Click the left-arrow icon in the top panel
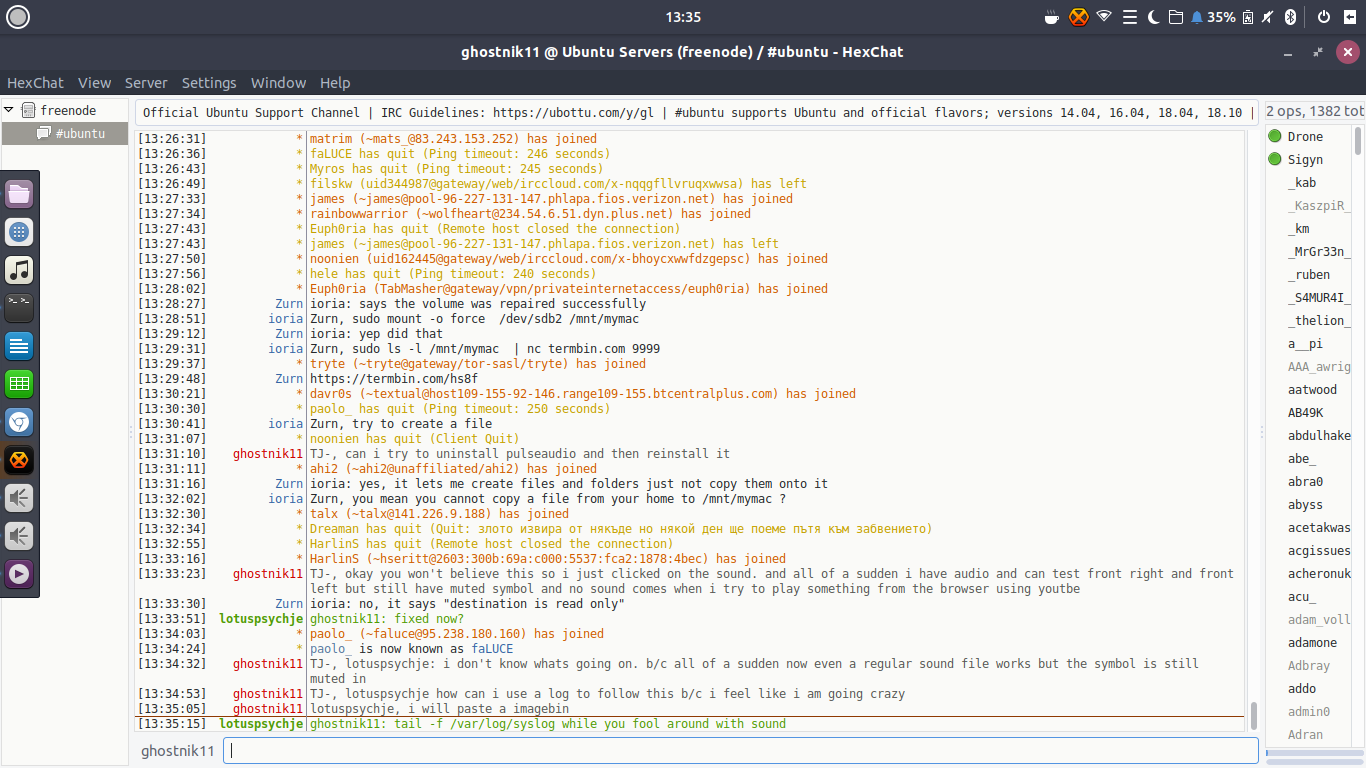Viewport: 1366px width, 768px height. 1348,16
